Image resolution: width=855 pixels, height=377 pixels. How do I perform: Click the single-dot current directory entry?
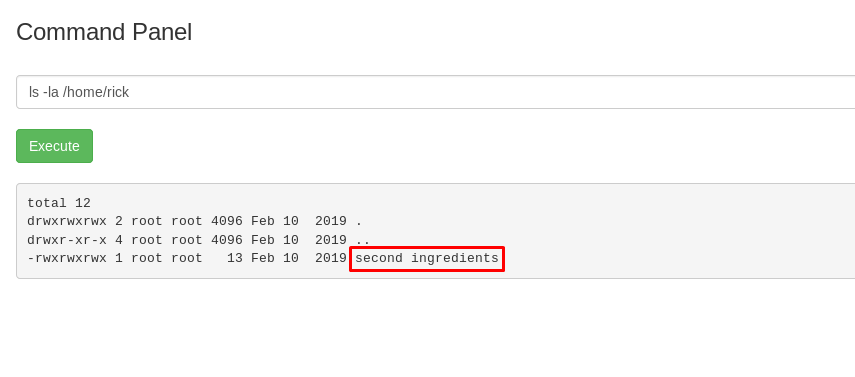tap(359, 222)
